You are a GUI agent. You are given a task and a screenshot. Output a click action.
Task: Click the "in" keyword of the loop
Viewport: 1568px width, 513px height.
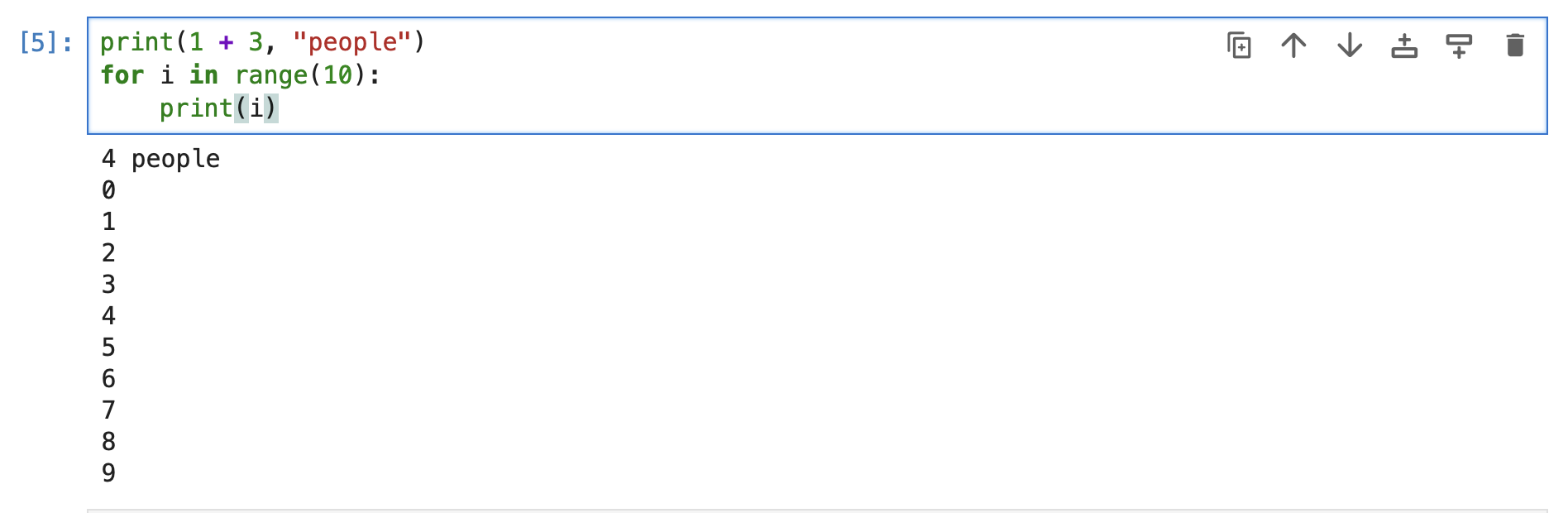coord(203,75)
